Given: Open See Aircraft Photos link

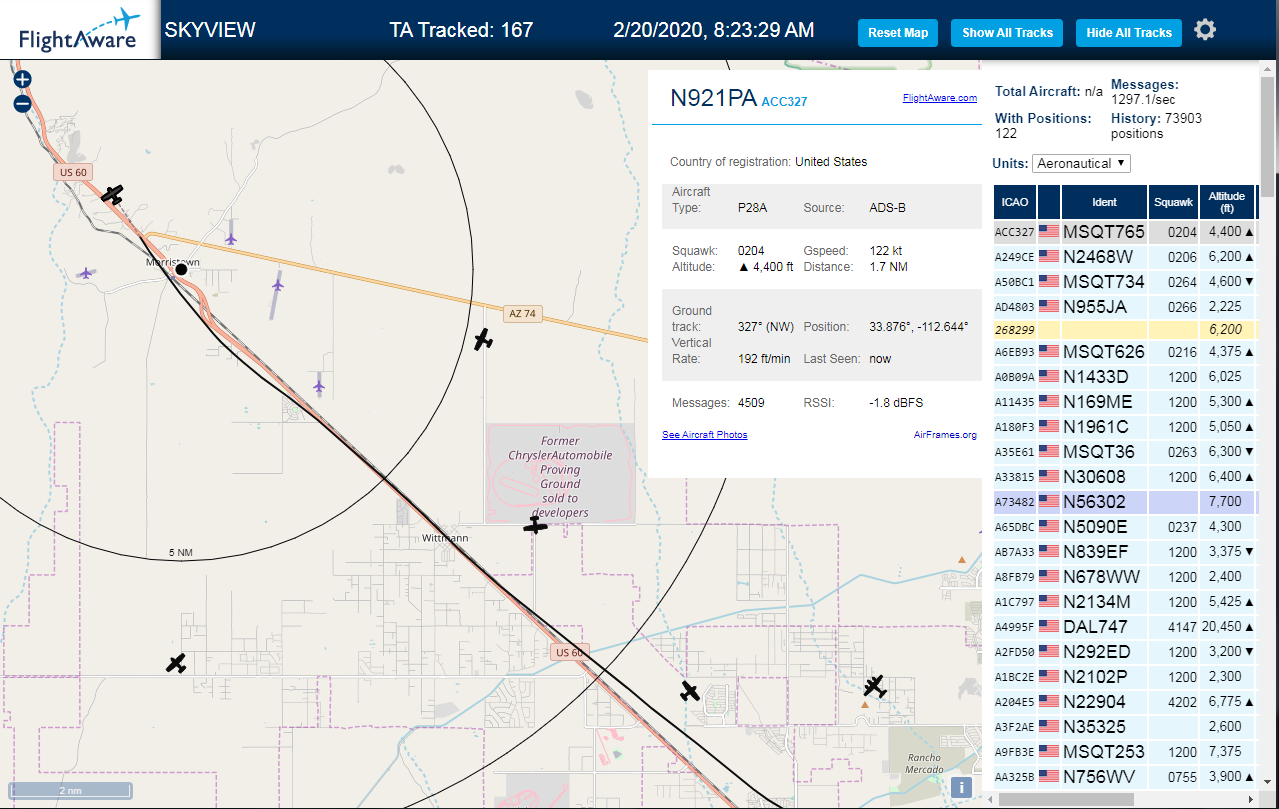Looking at the screenshot, I should pos(704,435).
